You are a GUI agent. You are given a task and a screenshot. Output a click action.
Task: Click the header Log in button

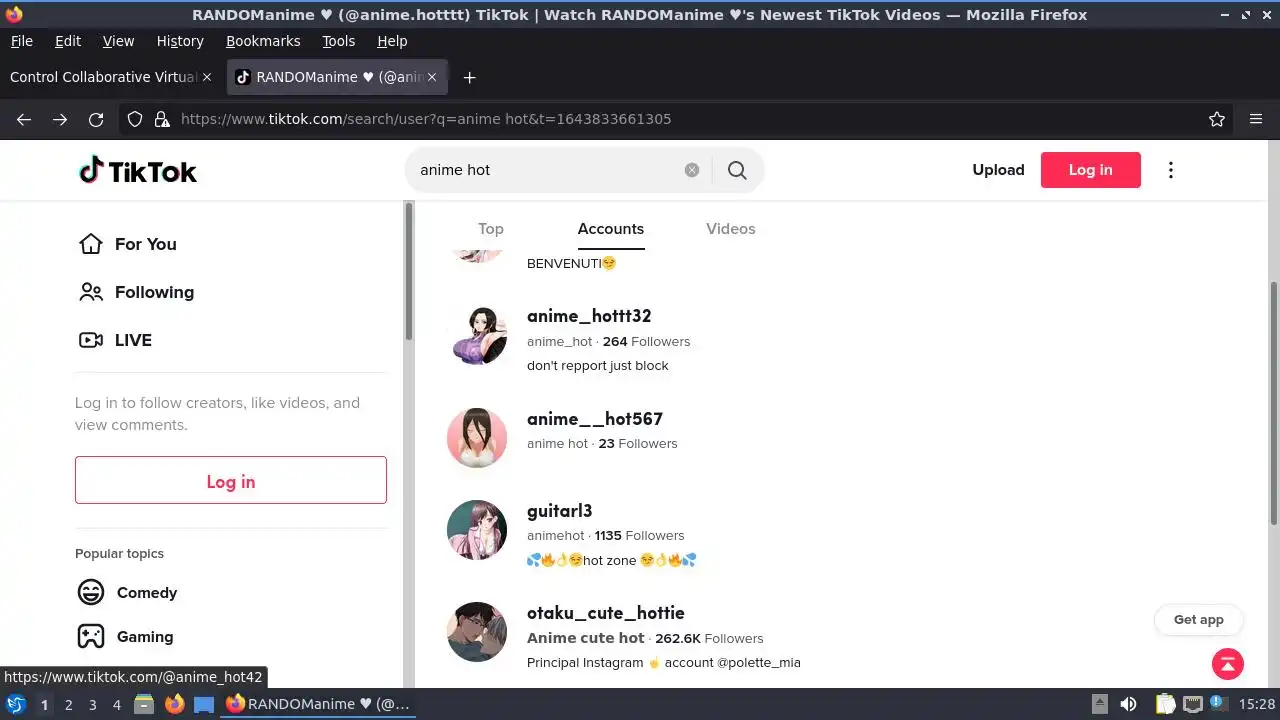pyautogui.click(x=1090, y=170)
